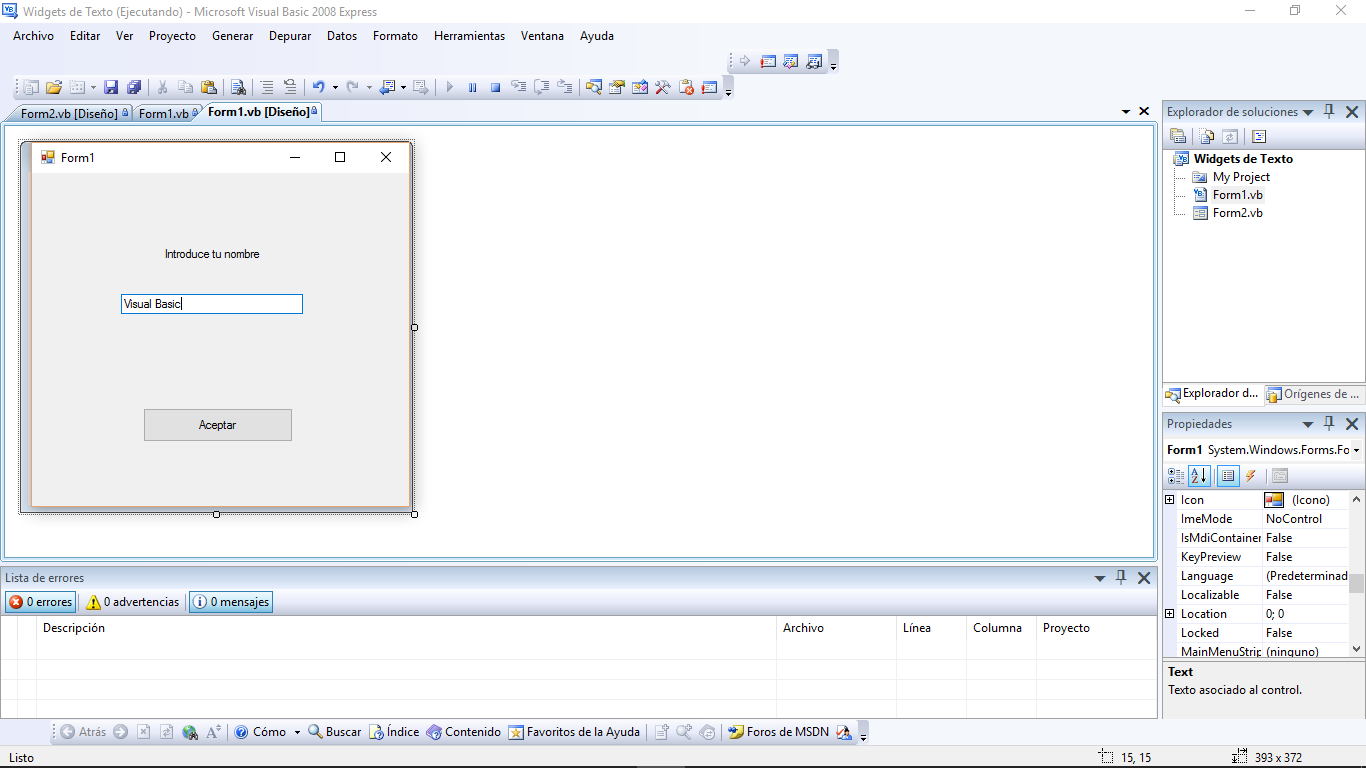Open the Redo history dropdown arrow
This screenshot has width=1366, height=768.
pos(369,87)
